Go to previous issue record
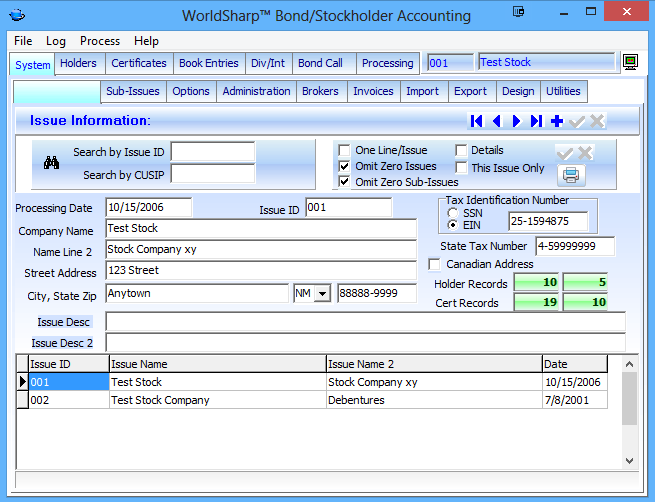Viewport: 655px width, 502px height. 496,121
